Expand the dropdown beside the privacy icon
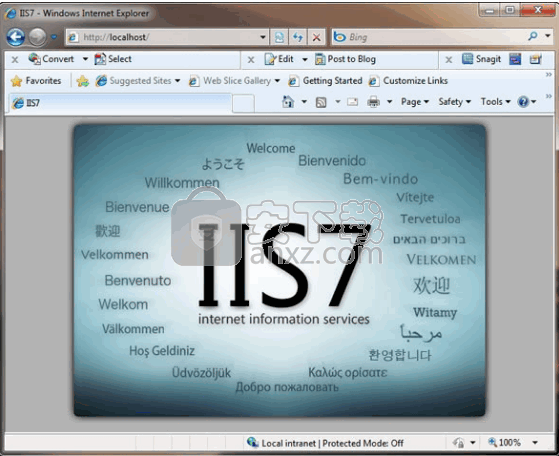This screenshot has width=559, height=456. pyautogui.click(x=473, y=443)
